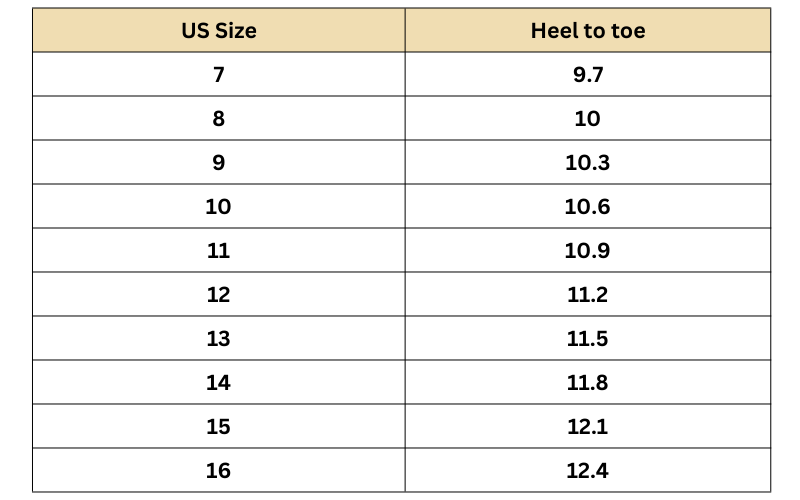Pick the 10.6 heel to toe cell
The width and height of the screenshot is (800, 500).
click(x=587, y=207)
